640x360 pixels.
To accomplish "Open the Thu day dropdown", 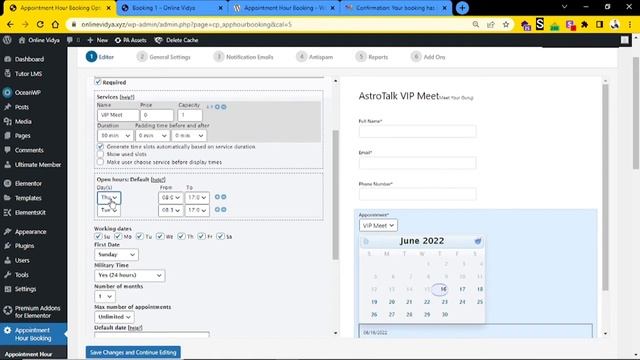I will tap(109, 198).
